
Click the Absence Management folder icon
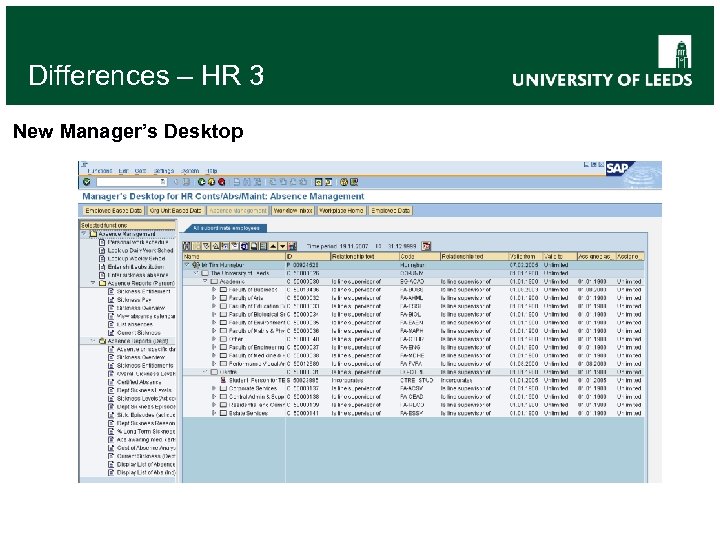[x=93, y=234]
